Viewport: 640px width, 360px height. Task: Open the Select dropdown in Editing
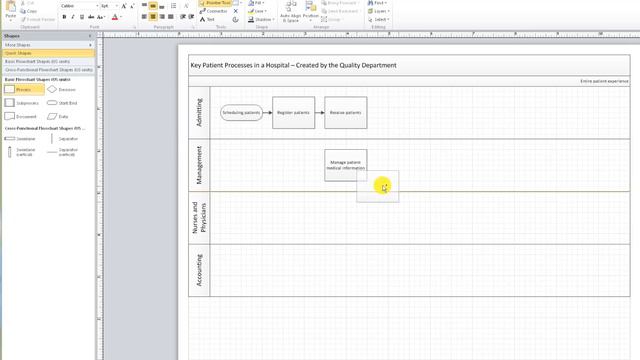[x=378, y=19]
